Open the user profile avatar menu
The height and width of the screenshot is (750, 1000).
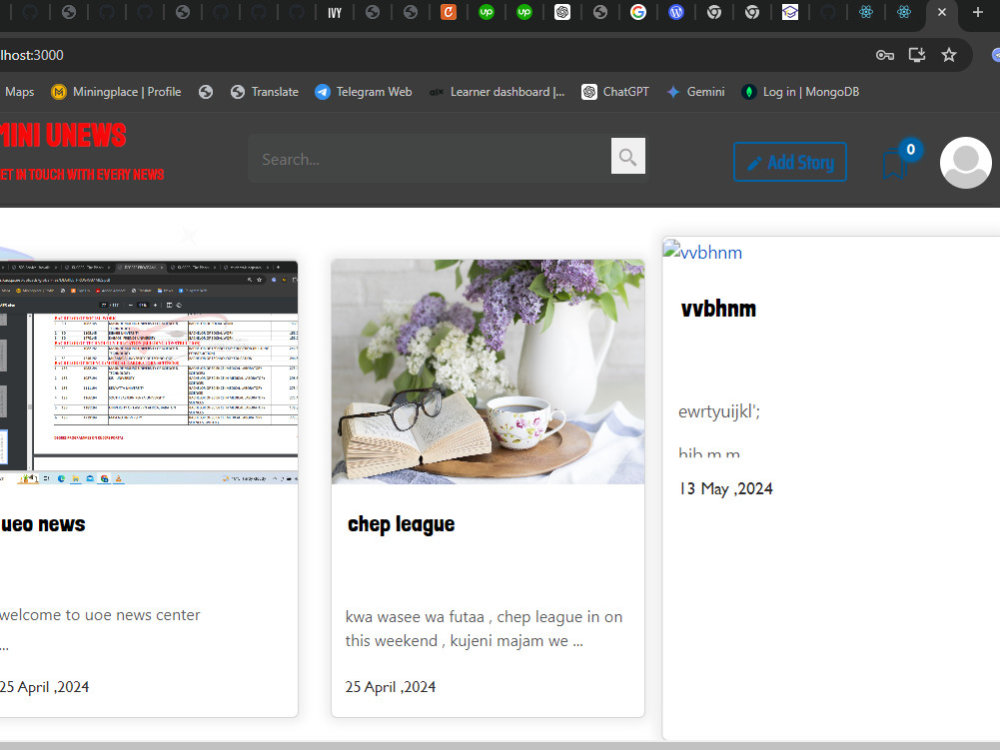coord(964,162)
